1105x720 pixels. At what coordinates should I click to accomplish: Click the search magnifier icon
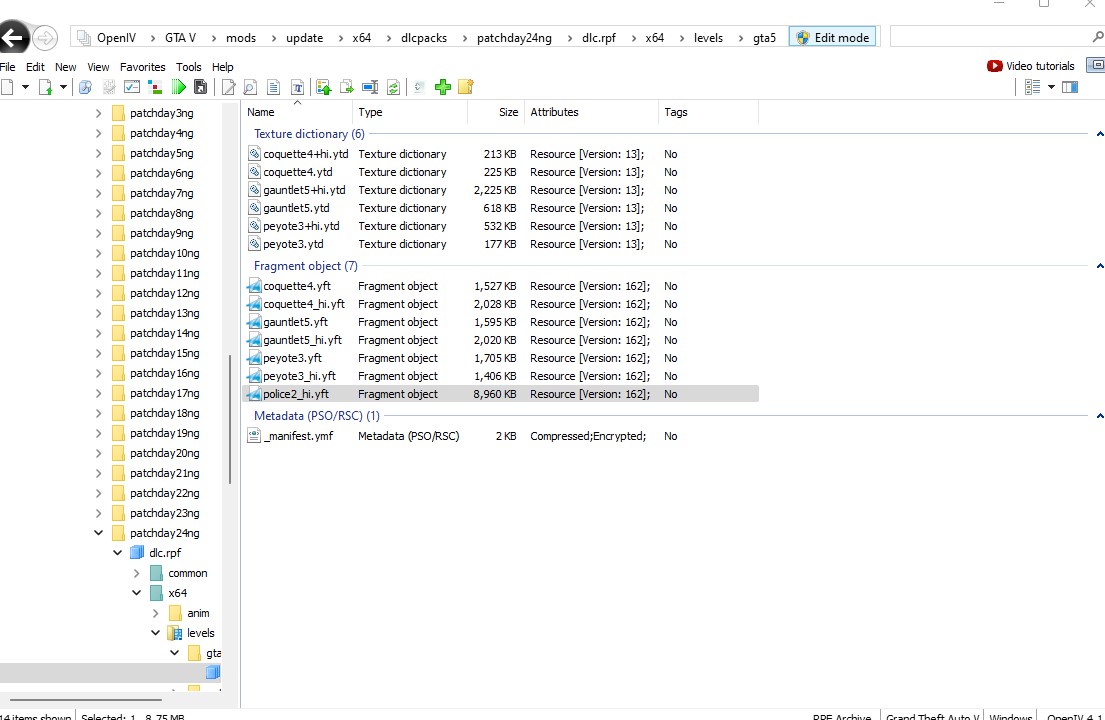coord(1097,37)
